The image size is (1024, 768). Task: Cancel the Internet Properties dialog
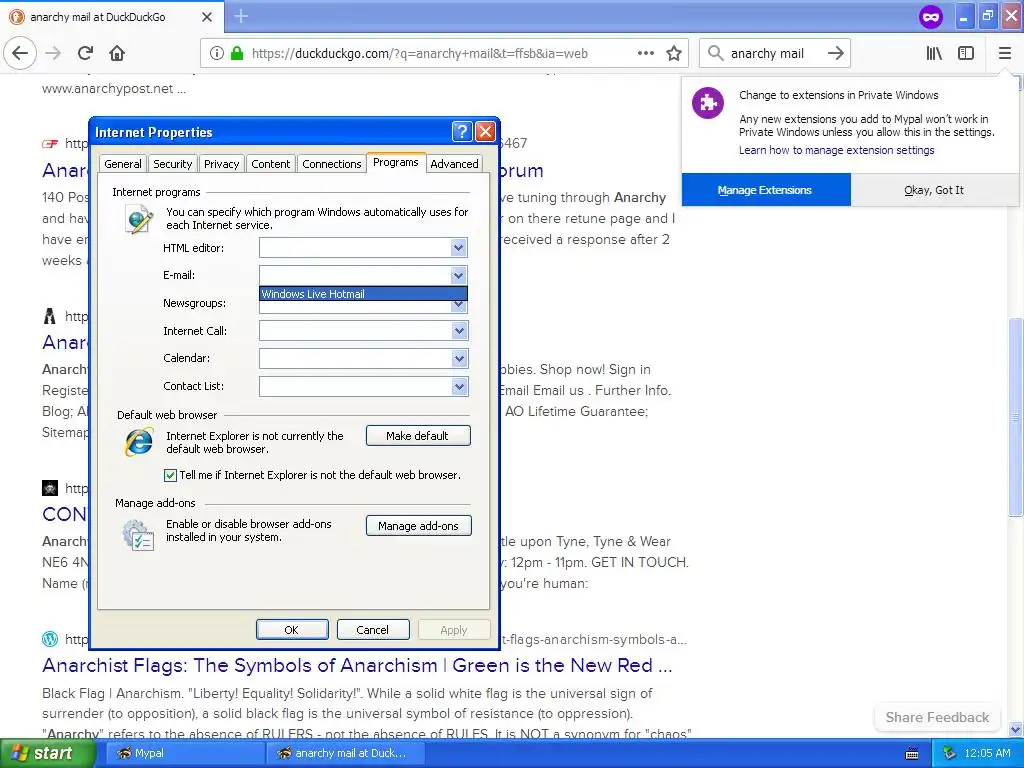tap(373, 630)
